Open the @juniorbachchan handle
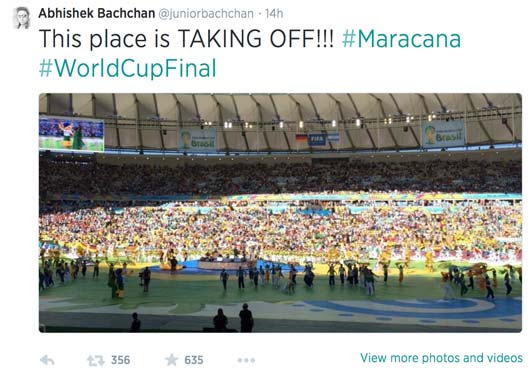The image size is (530, 373). 206,14
